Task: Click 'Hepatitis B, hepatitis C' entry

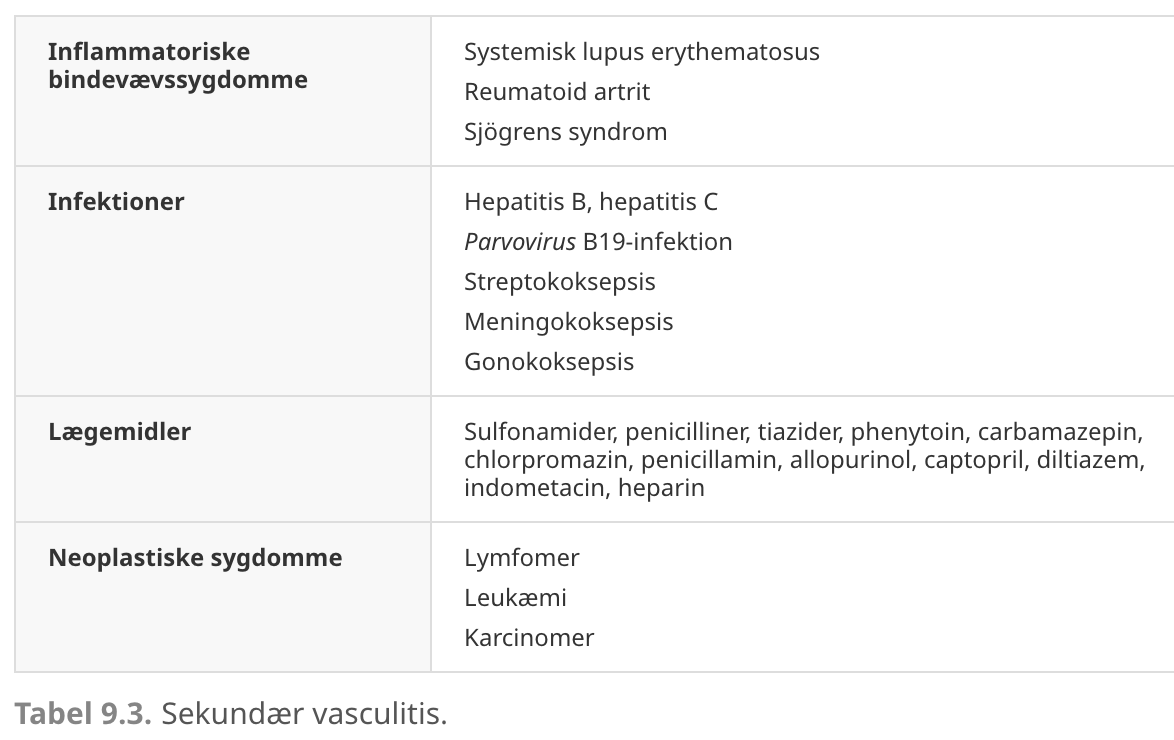Action: click(591, 202)
